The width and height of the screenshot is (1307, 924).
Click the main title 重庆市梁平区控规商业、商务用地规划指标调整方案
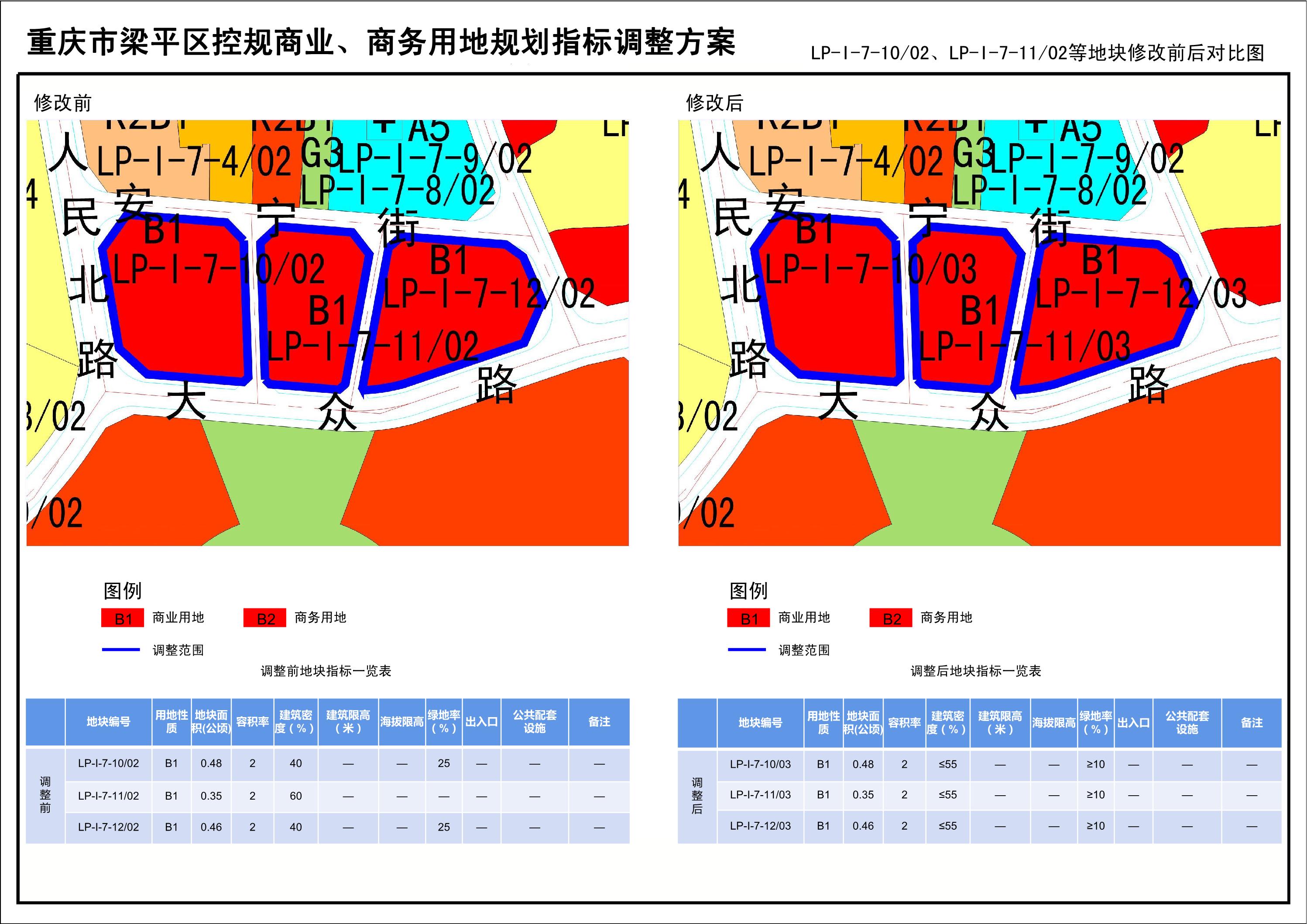[x=381, y=43]
